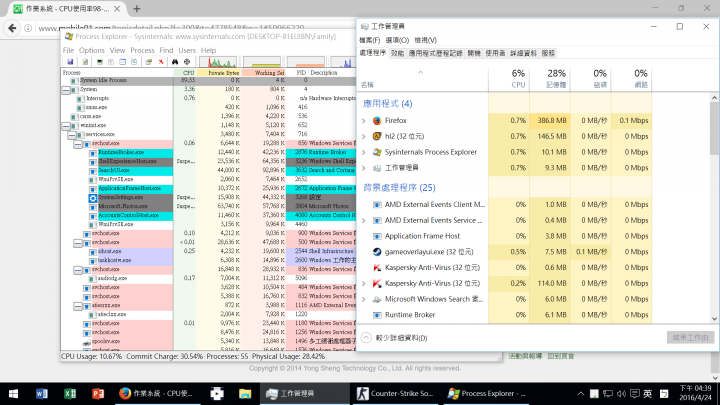This screenshot has height=405, width=720.
Task: Open PowerPoint from the taskbar
Action: click(x=98, y=394)
